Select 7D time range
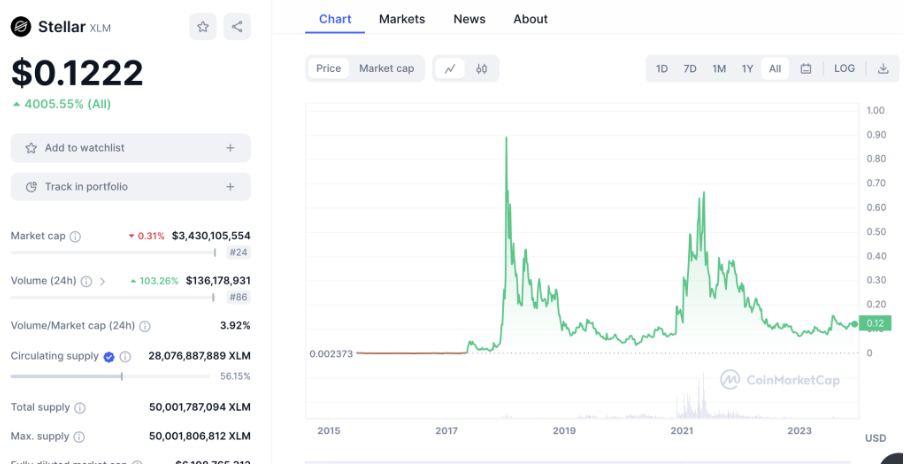Image resolution: width=904 pixels, height=464 pixels. point(690,69)
